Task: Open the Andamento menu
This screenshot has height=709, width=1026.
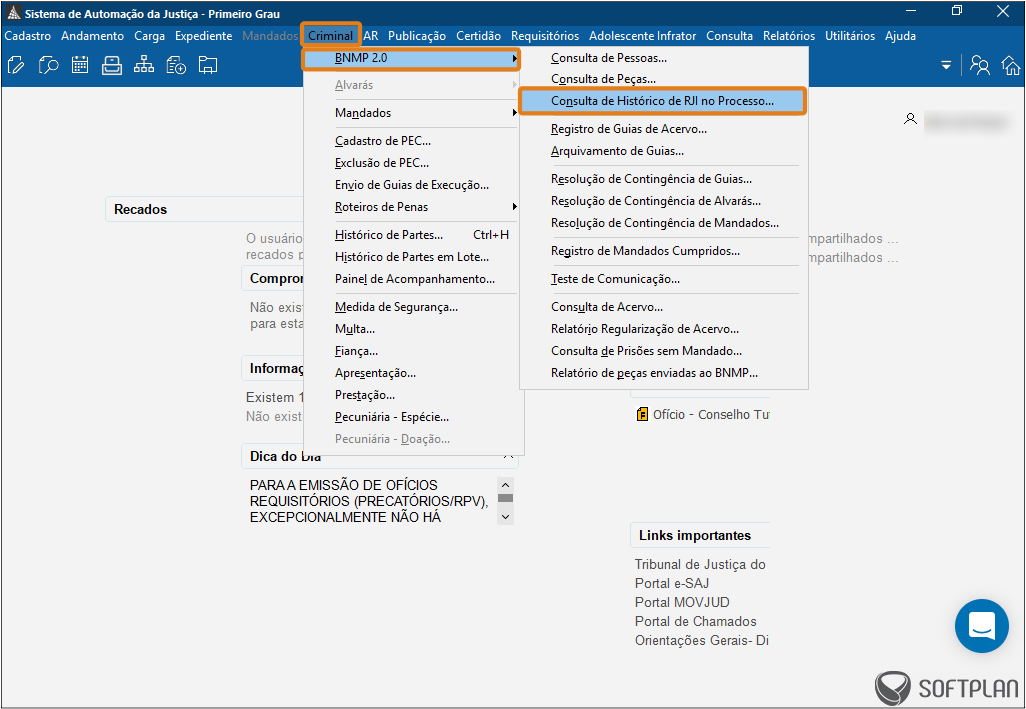Action: [92, 36]
